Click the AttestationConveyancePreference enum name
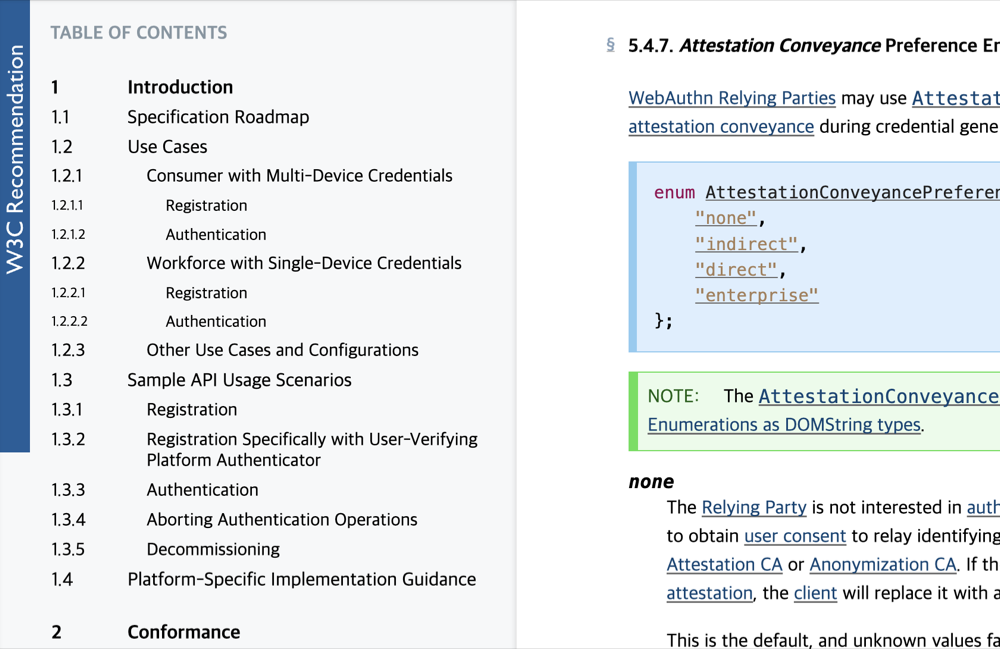Screen dimensions: 1000x649 (x=852, y=193)
